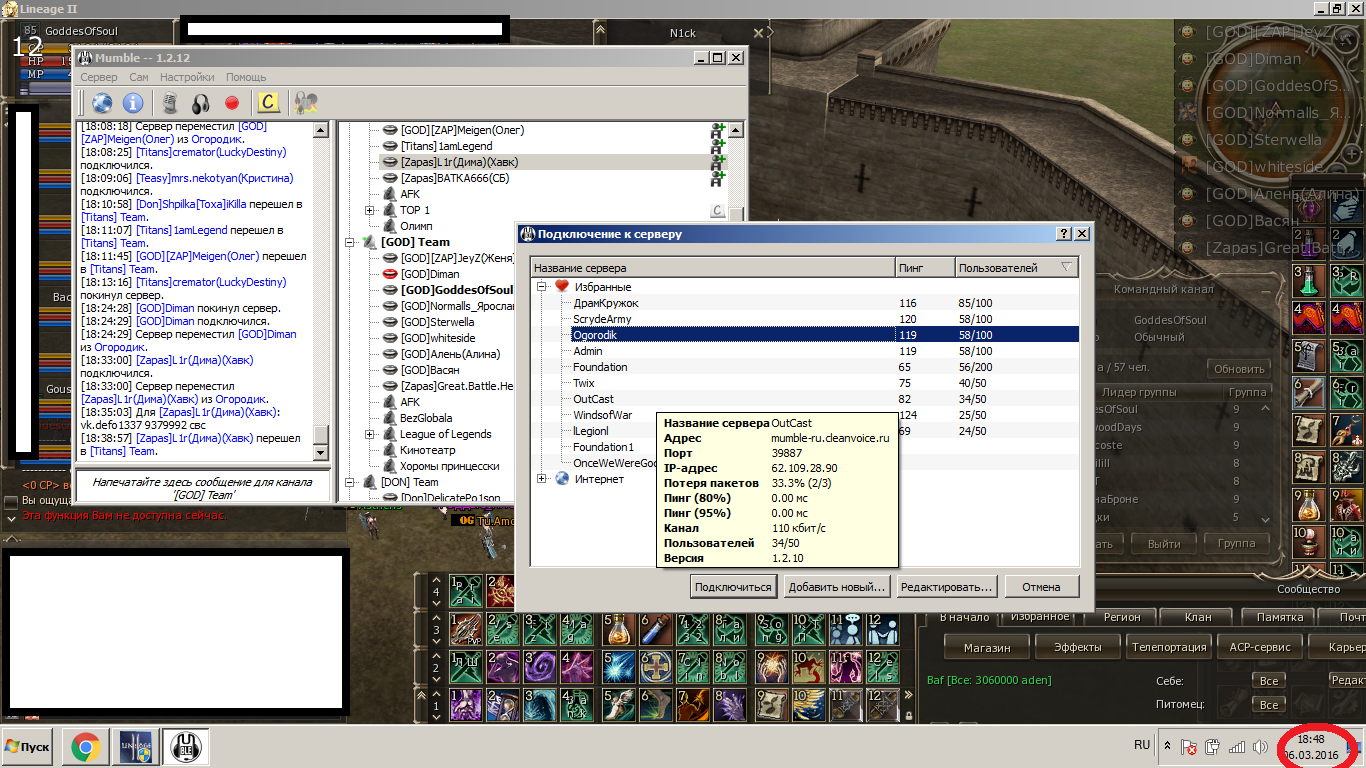Open Google Chrome from the taskbar
This screenshot has height=768, width=1366.
(x=85, y=746)
